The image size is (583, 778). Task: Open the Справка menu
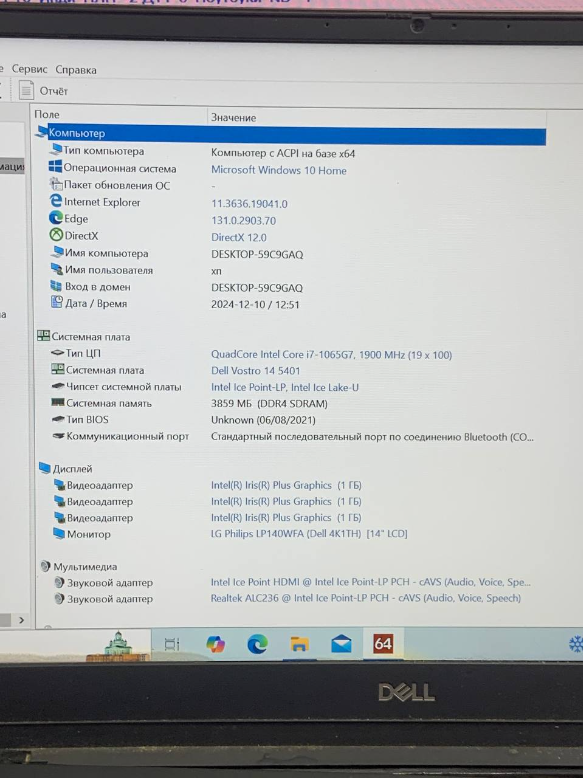(76, 69)
